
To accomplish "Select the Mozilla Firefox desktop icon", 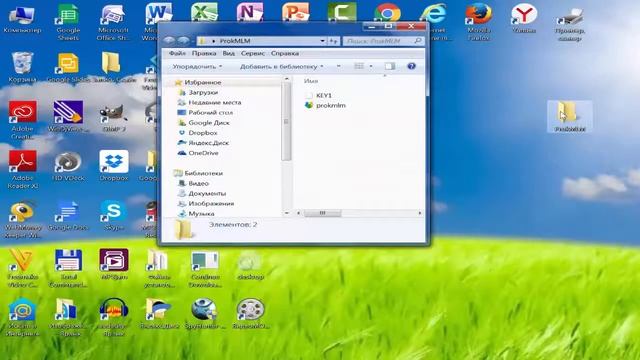I will (x=479, y=22).
